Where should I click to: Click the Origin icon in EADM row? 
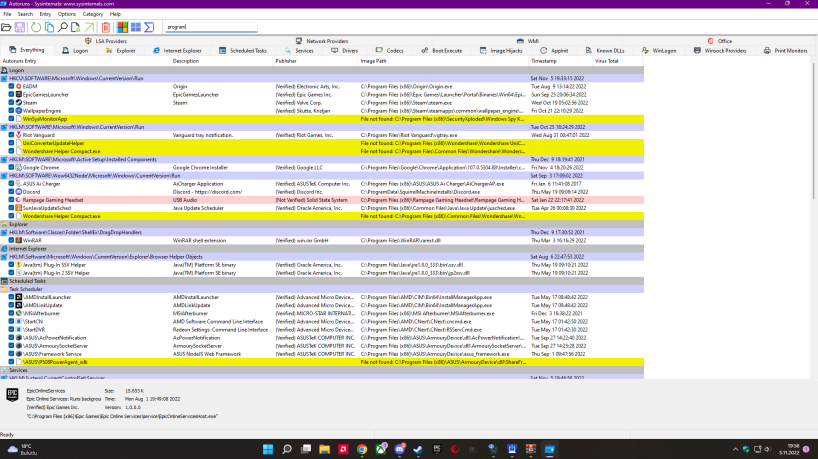pos(19,87)
